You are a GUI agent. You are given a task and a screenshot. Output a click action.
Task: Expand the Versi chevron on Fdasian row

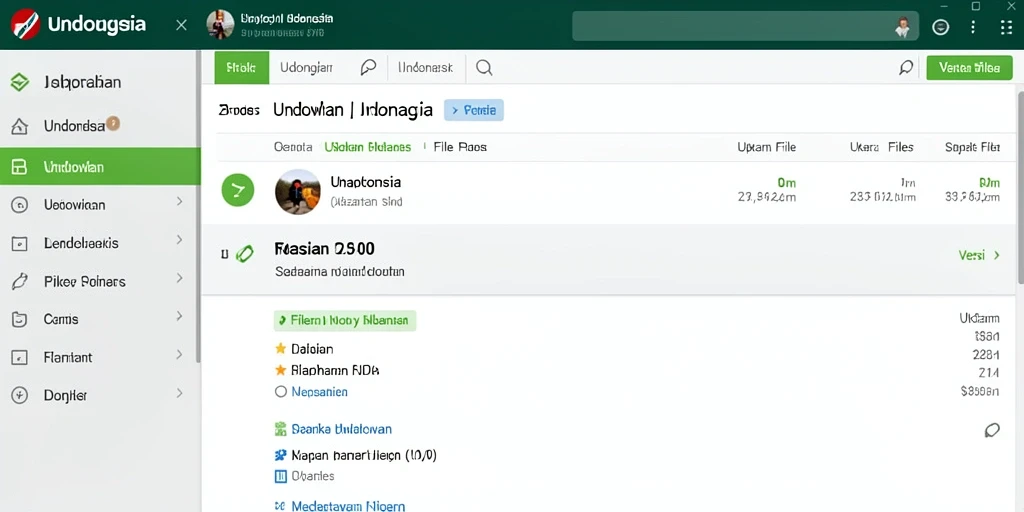click(x=997, y=255)
